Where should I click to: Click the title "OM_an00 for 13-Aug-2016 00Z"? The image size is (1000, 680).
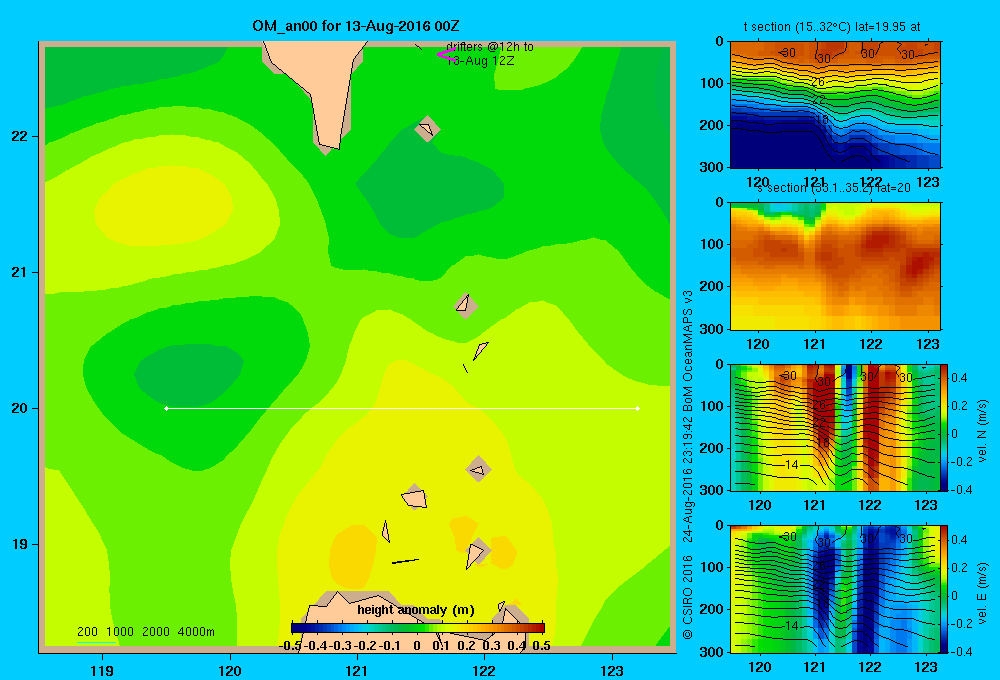(x=356, y=26)
